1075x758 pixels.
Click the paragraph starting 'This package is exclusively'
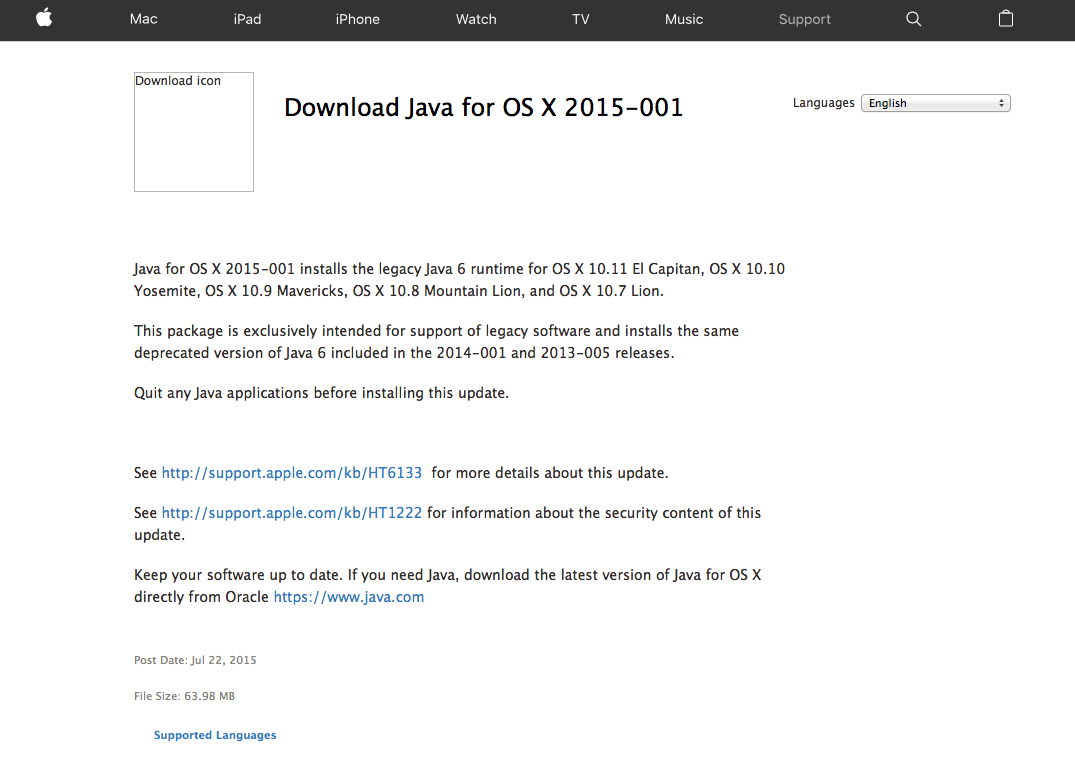[437, 341]
